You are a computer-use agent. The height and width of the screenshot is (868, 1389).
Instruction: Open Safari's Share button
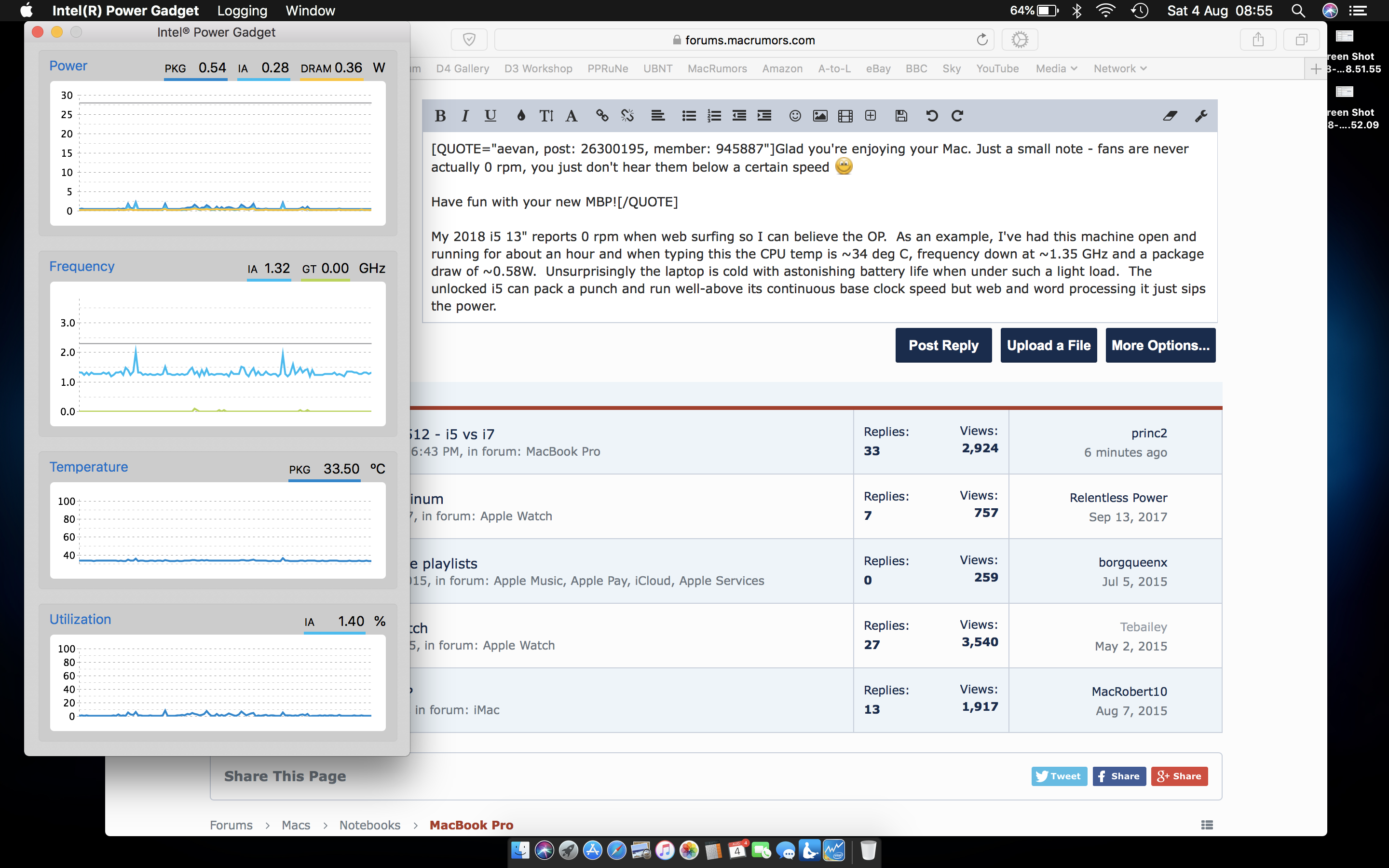(x=1258, y=40)
